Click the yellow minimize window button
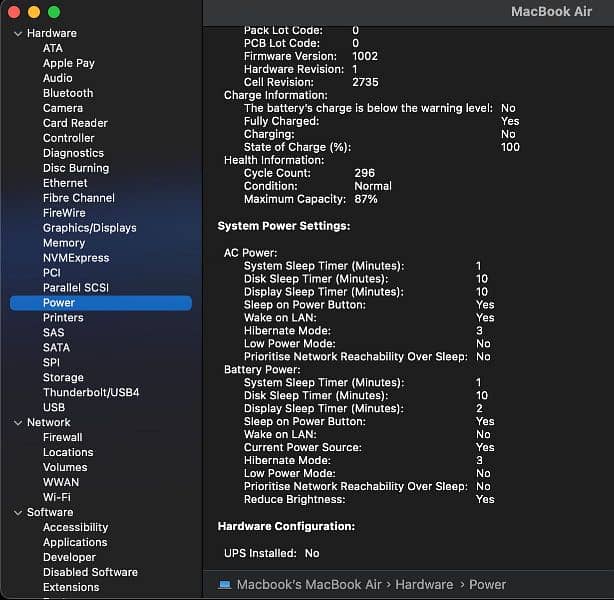This screenshot has height=600, width=614. click(34, 11)
